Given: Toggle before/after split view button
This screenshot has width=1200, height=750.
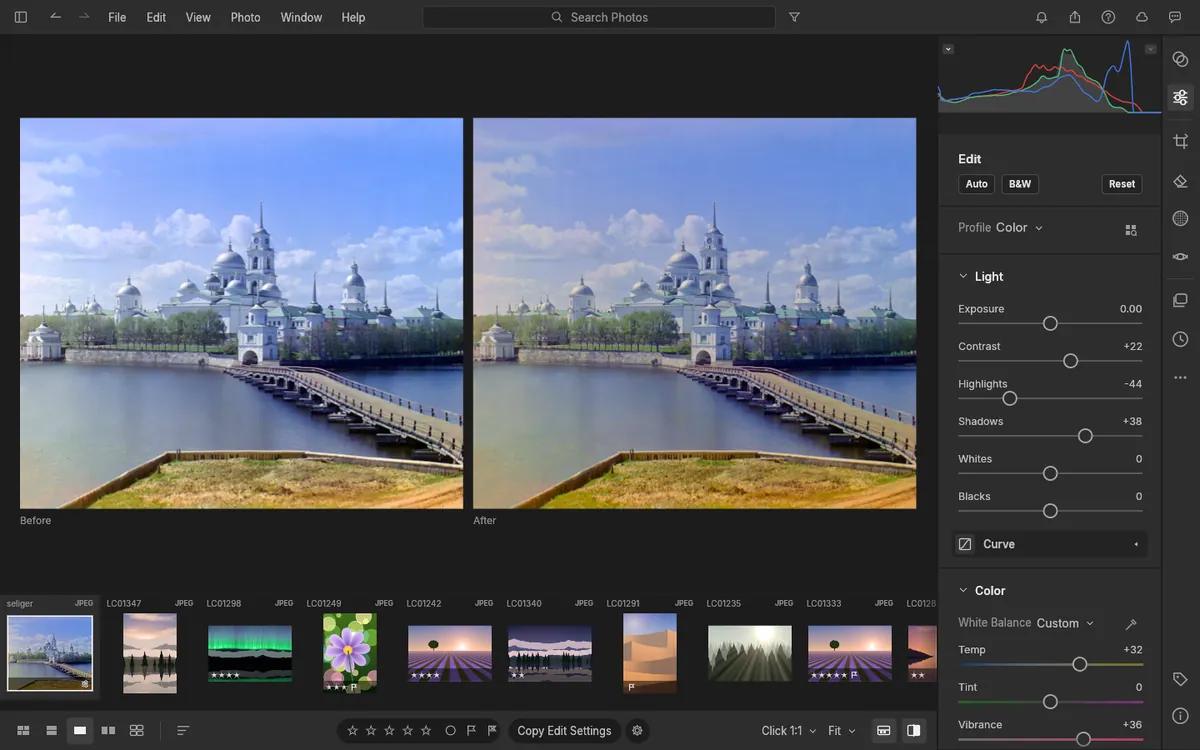Looking at the screenshot, I should (913, 731).
